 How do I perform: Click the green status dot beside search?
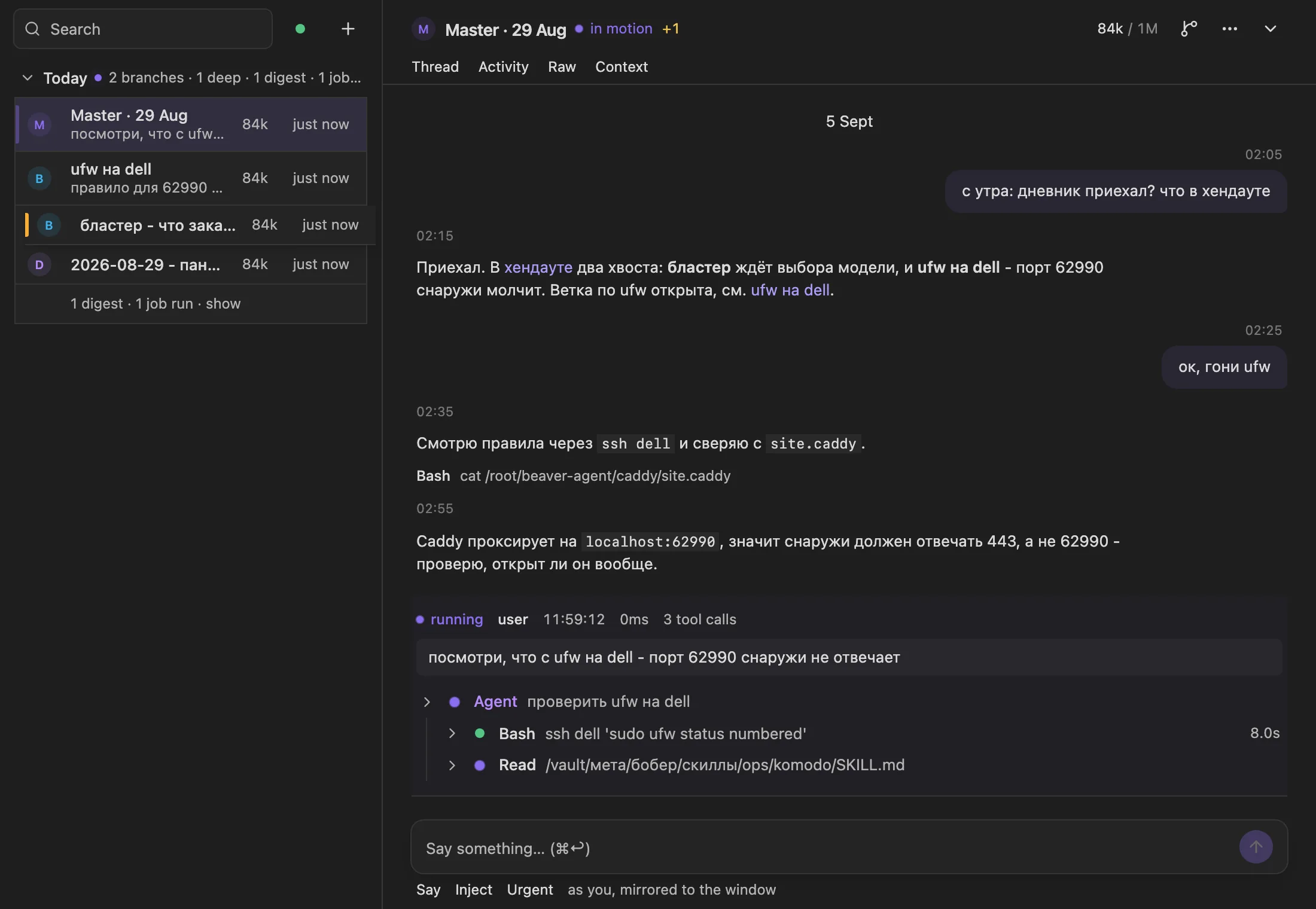(300, 29)
